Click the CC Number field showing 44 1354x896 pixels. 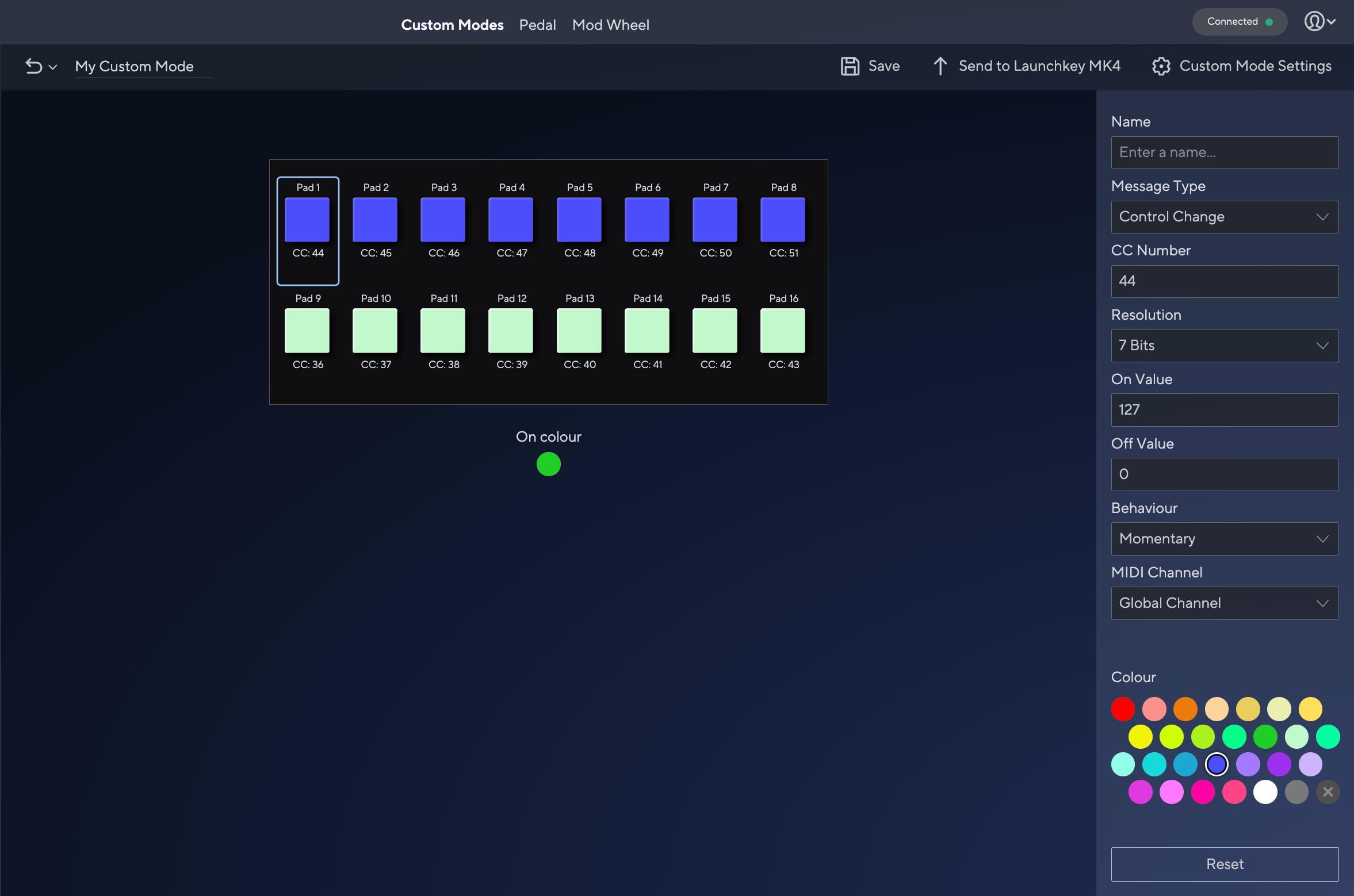click(1225, 281)
